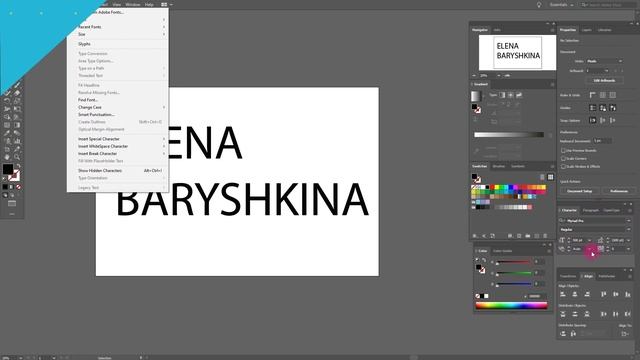The image size is (640, 360).
Task: Open the Window menu
Action: 133,4
